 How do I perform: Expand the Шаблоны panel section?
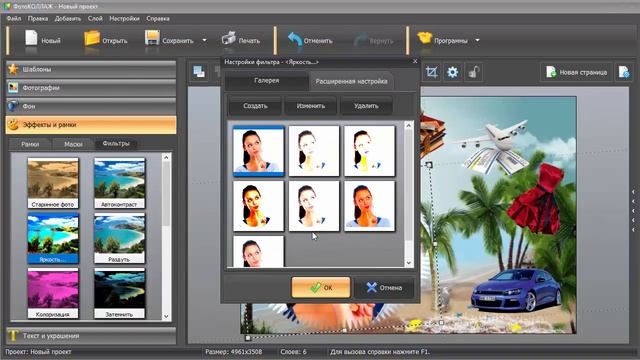[91, 69]
